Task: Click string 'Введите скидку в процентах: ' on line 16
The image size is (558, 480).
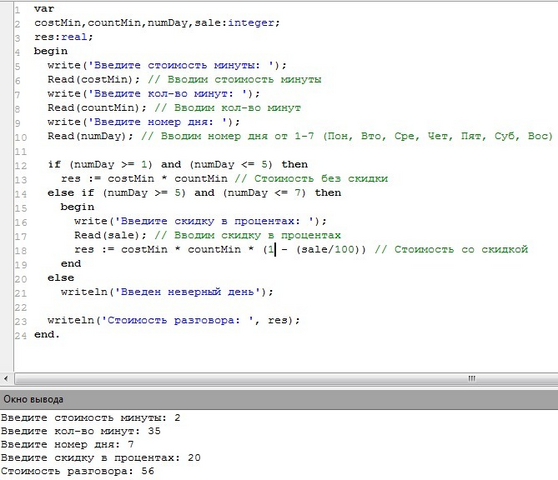Action: [x=214, y=221]
